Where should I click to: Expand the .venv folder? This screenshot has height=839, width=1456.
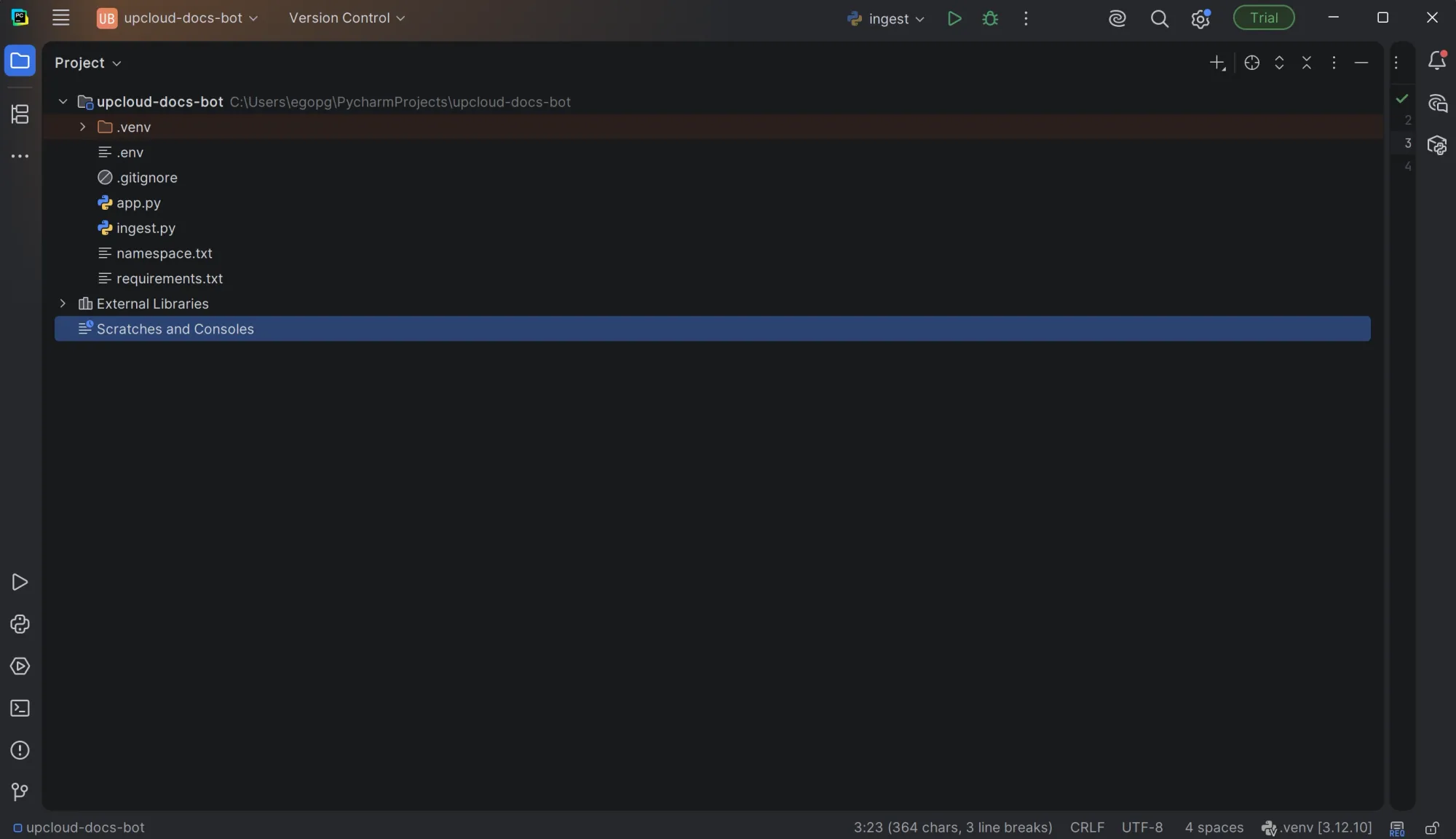click(x=82, y=127)
